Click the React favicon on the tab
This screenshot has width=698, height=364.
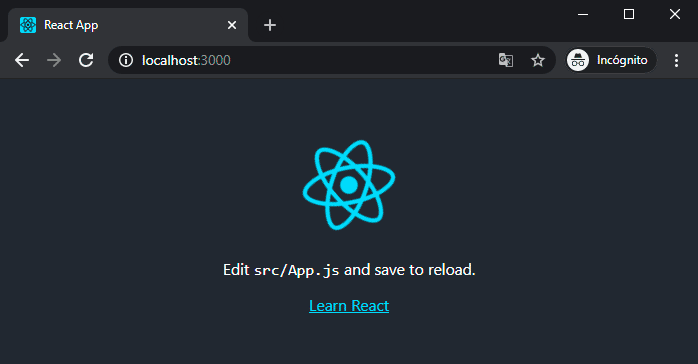28,25
